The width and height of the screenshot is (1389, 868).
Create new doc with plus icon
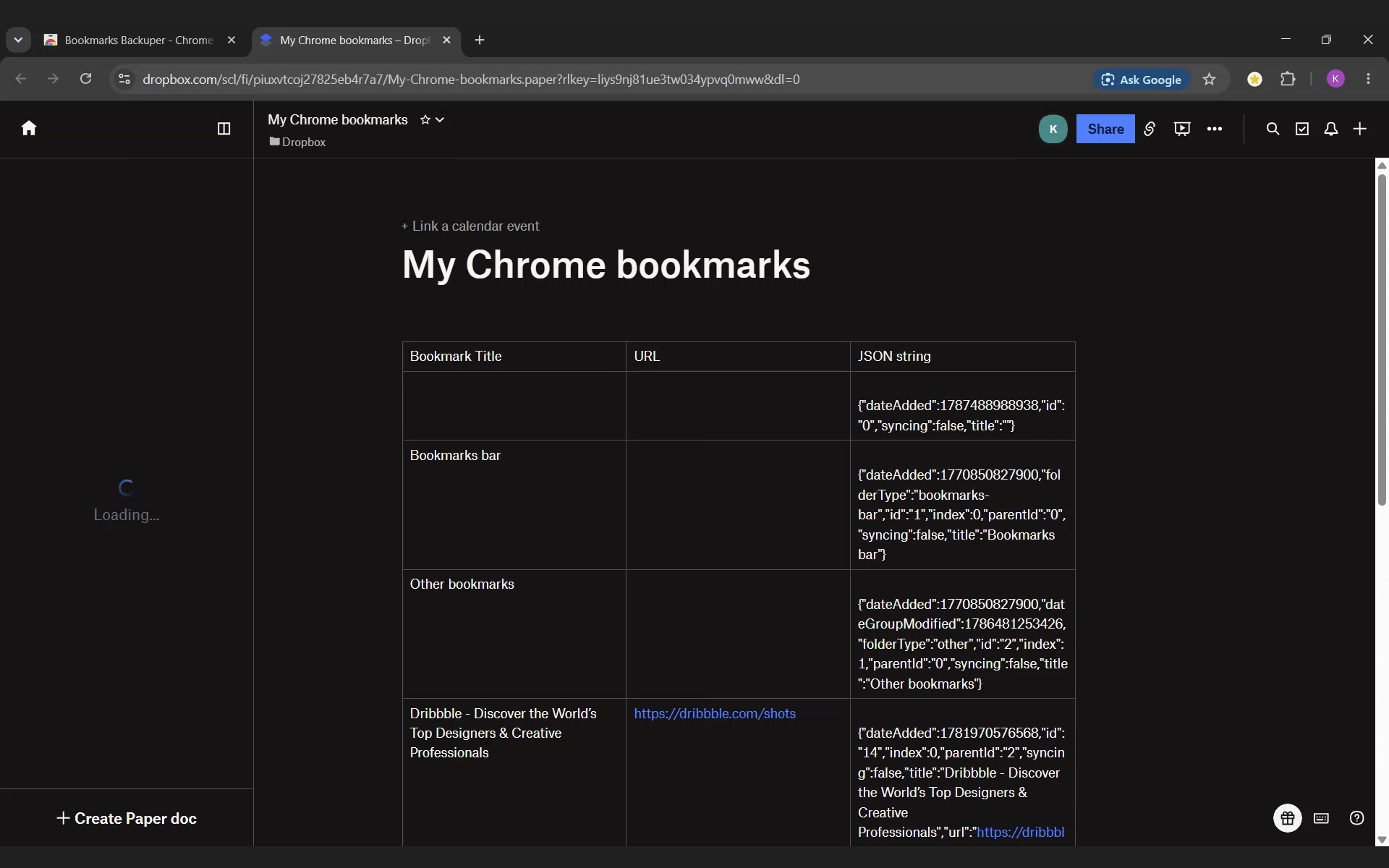pyautogui.click(x=1360, y=129)
